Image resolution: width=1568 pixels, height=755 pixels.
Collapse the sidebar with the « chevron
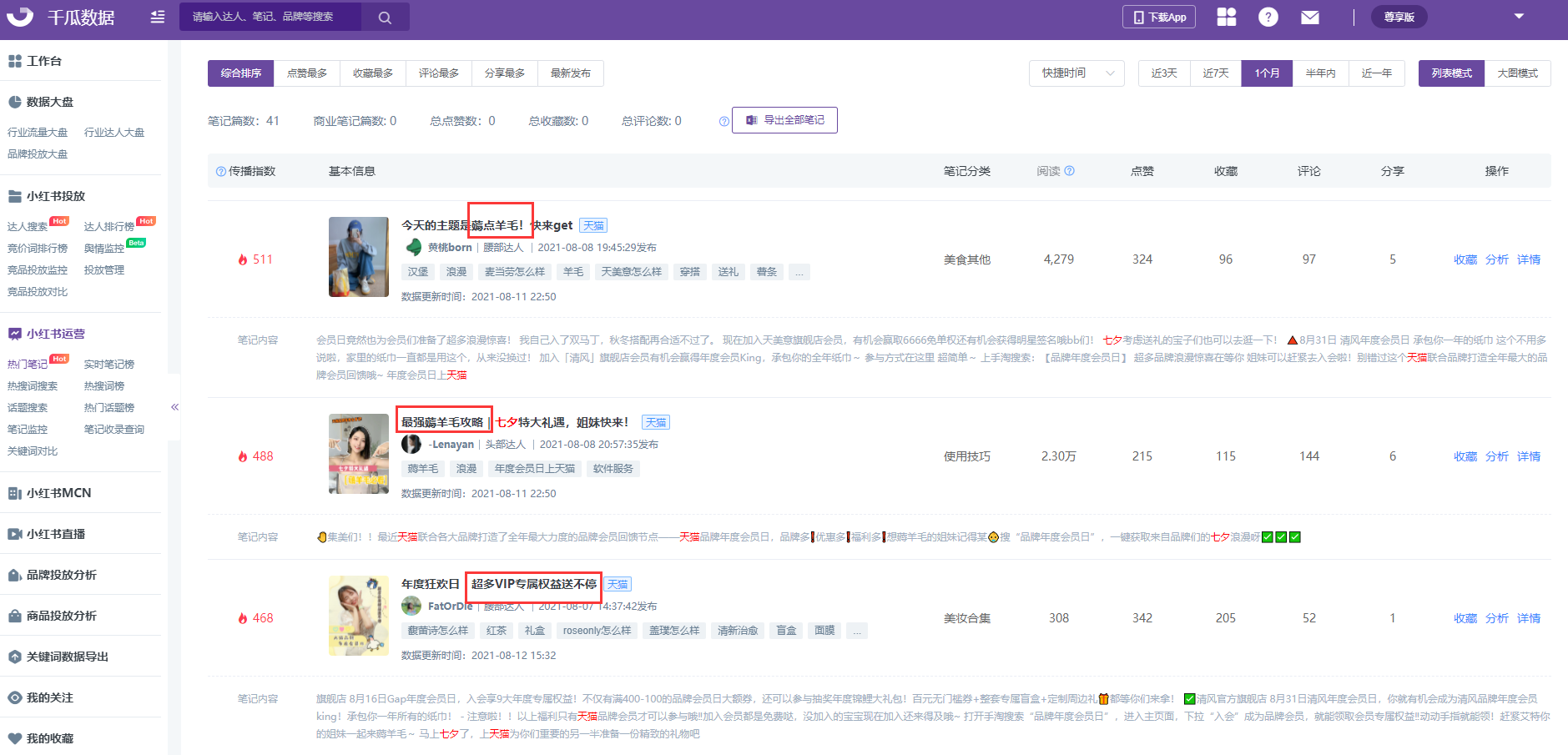pyautogui.click(x=175, y=407)
